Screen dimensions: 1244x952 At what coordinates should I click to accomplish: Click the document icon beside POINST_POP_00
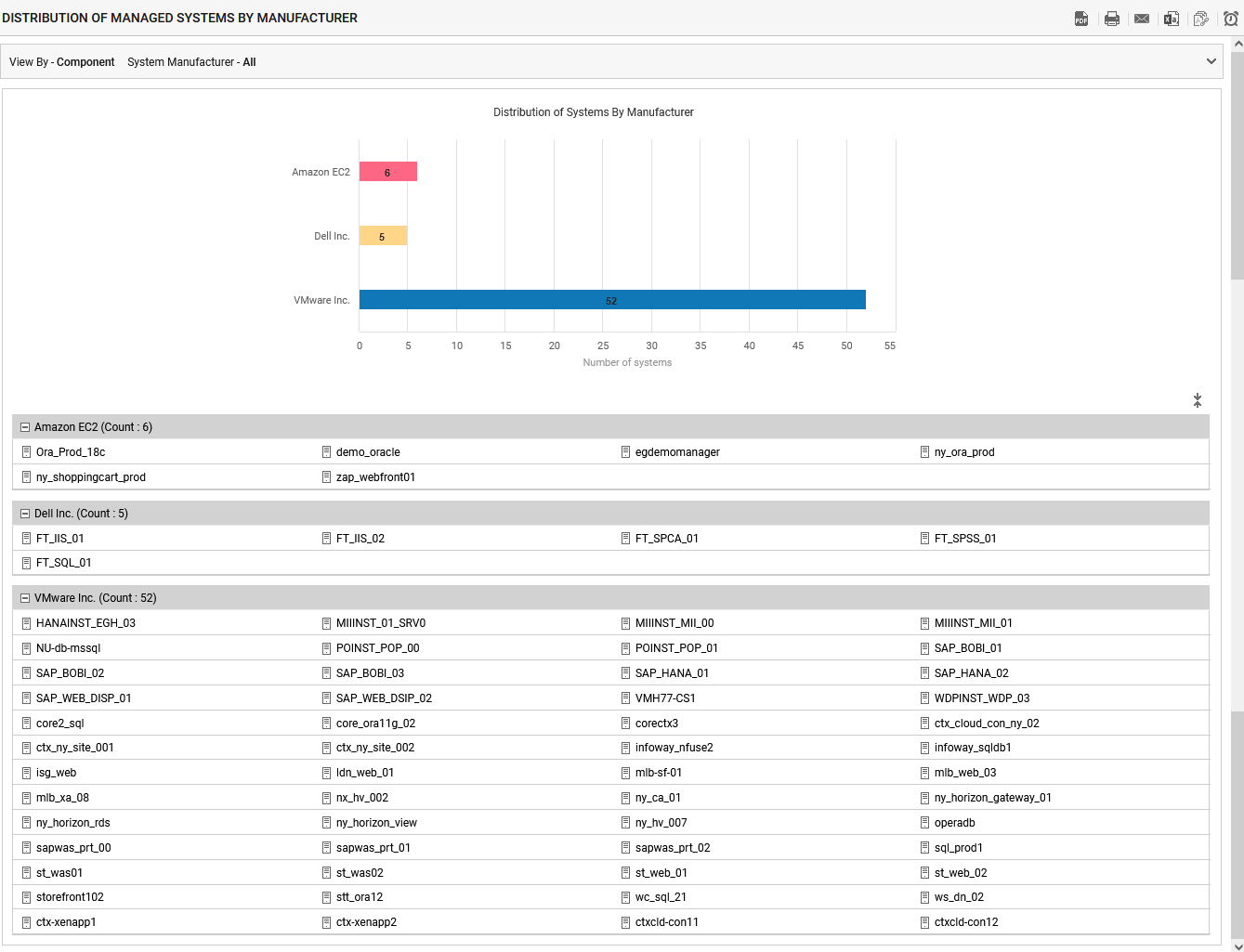[x=327, y=648]
